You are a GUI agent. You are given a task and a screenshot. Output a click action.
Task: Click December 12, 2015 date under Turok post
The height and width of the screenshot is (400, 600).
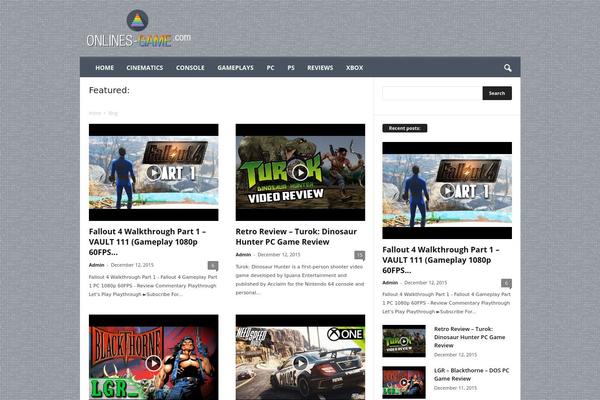[x=279, y=255]
